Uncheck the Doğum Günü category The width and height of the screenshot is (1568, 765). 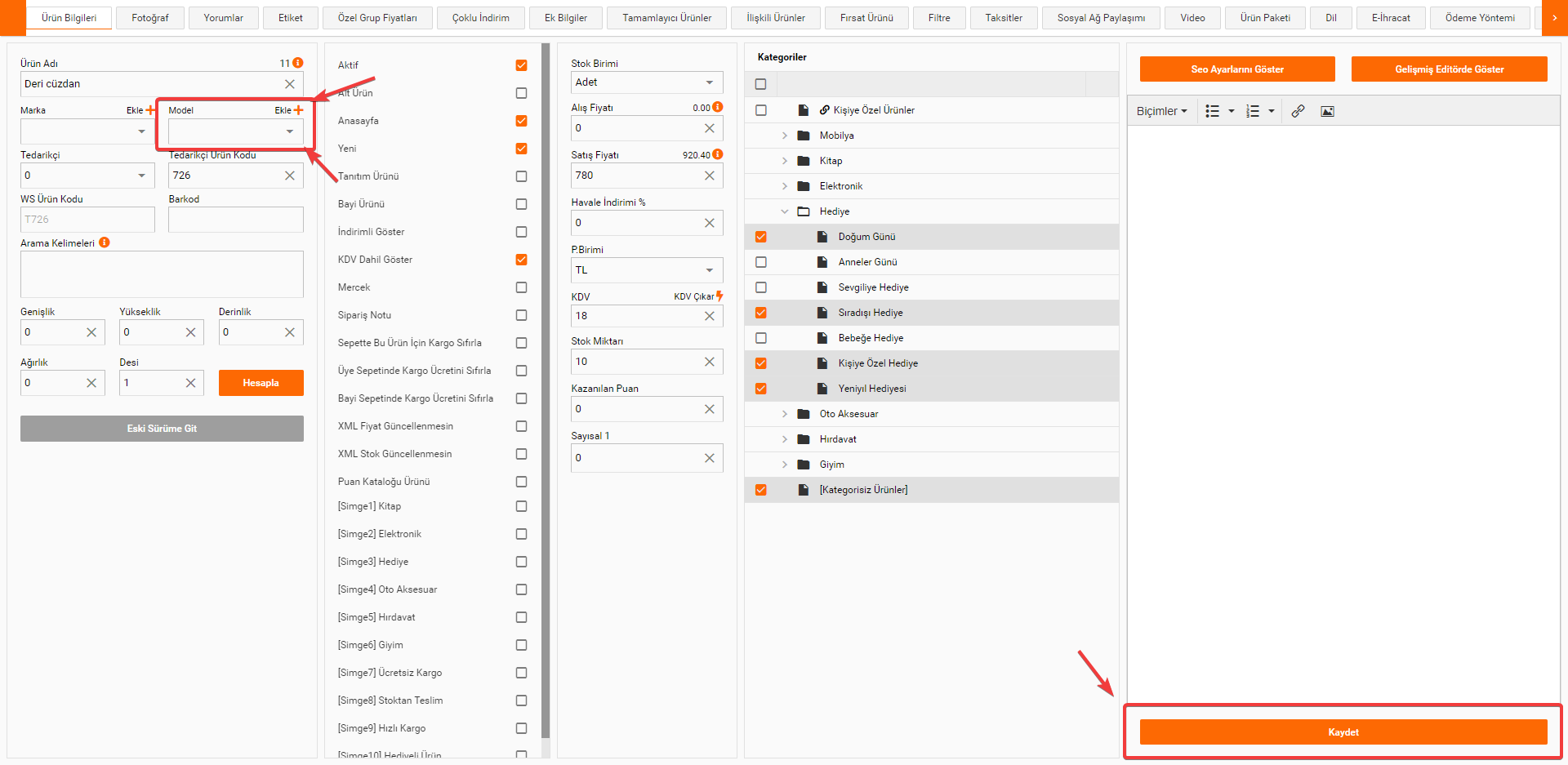click(x=761, y=237)
